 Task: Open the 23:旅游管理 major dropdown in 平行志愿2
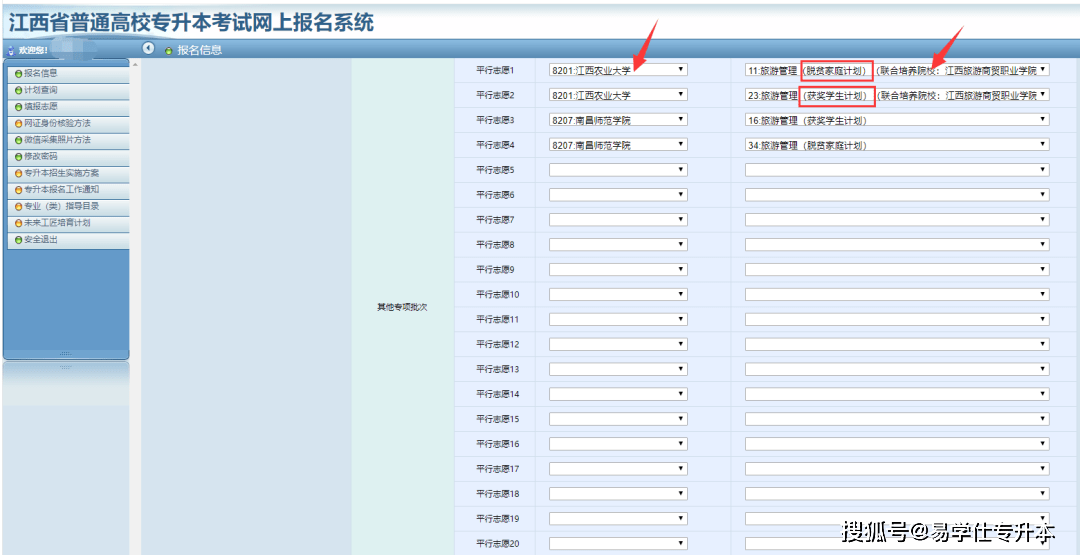[897, 95]
